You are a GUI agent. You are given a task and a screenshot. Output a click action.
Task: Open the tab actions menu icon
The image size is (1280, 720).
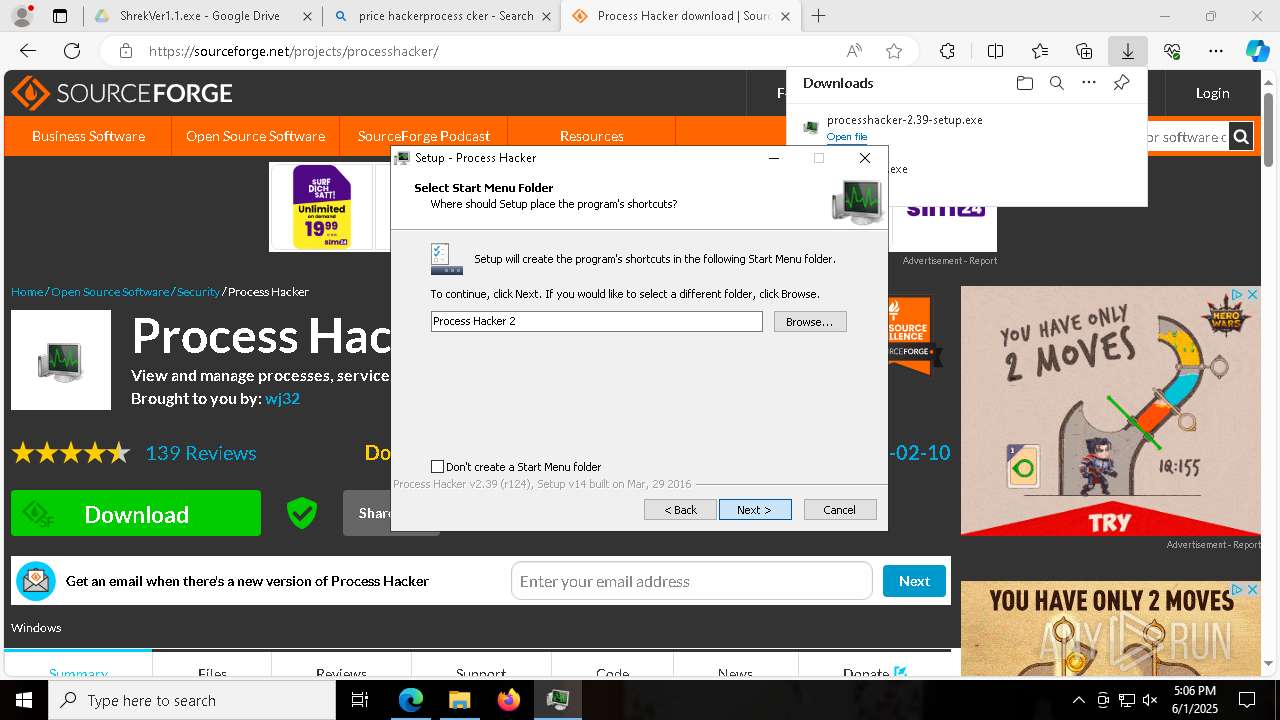60,16
